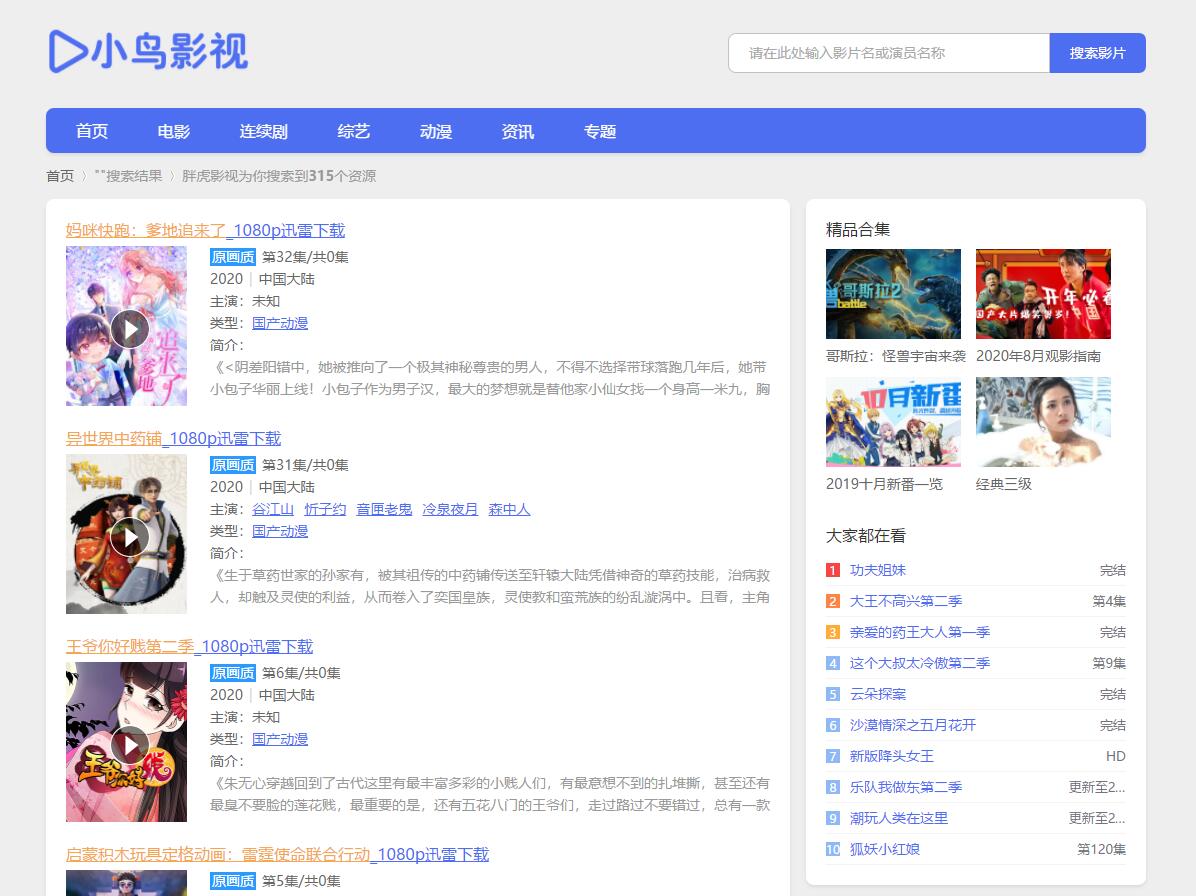
Task: Play the 王爷你好贱第二季 video thumbnail
Action: 129,745
